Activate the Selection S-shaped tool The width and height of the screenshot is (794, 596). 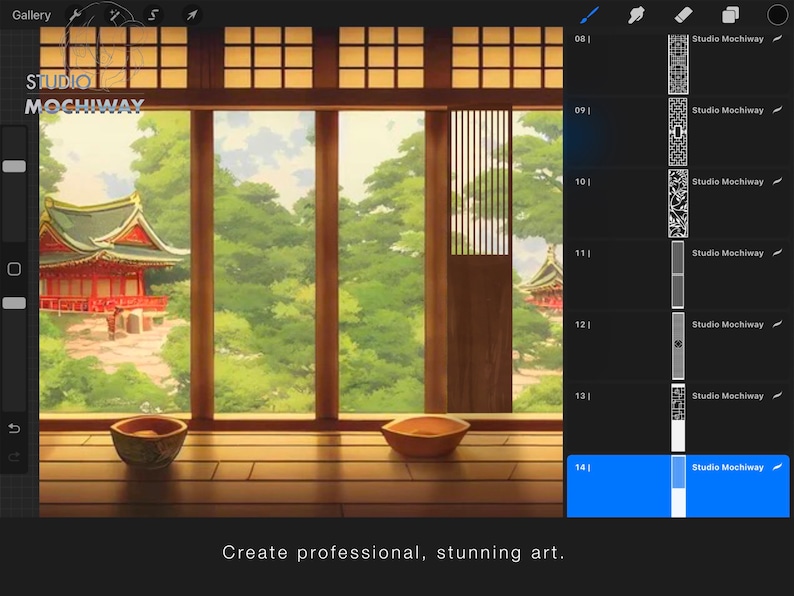click(x=153, y=15)
